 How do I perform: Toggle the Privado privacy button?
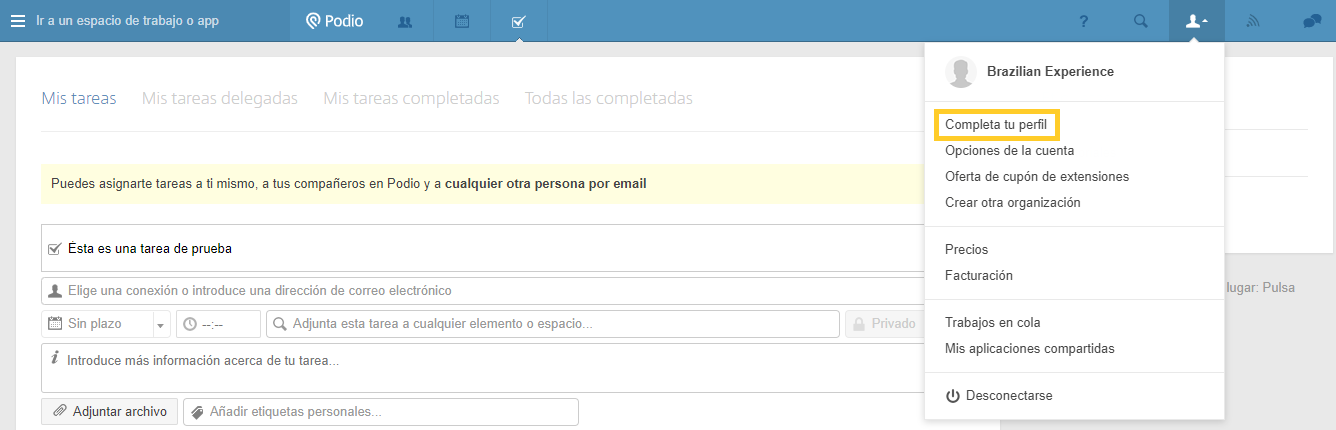tap(882, 324)
